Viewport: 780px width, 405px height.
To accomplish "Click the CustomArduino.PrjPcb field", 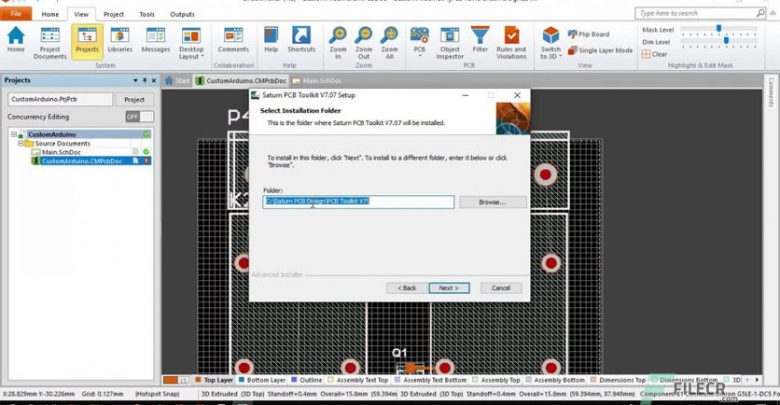I will tap(60, 99).
